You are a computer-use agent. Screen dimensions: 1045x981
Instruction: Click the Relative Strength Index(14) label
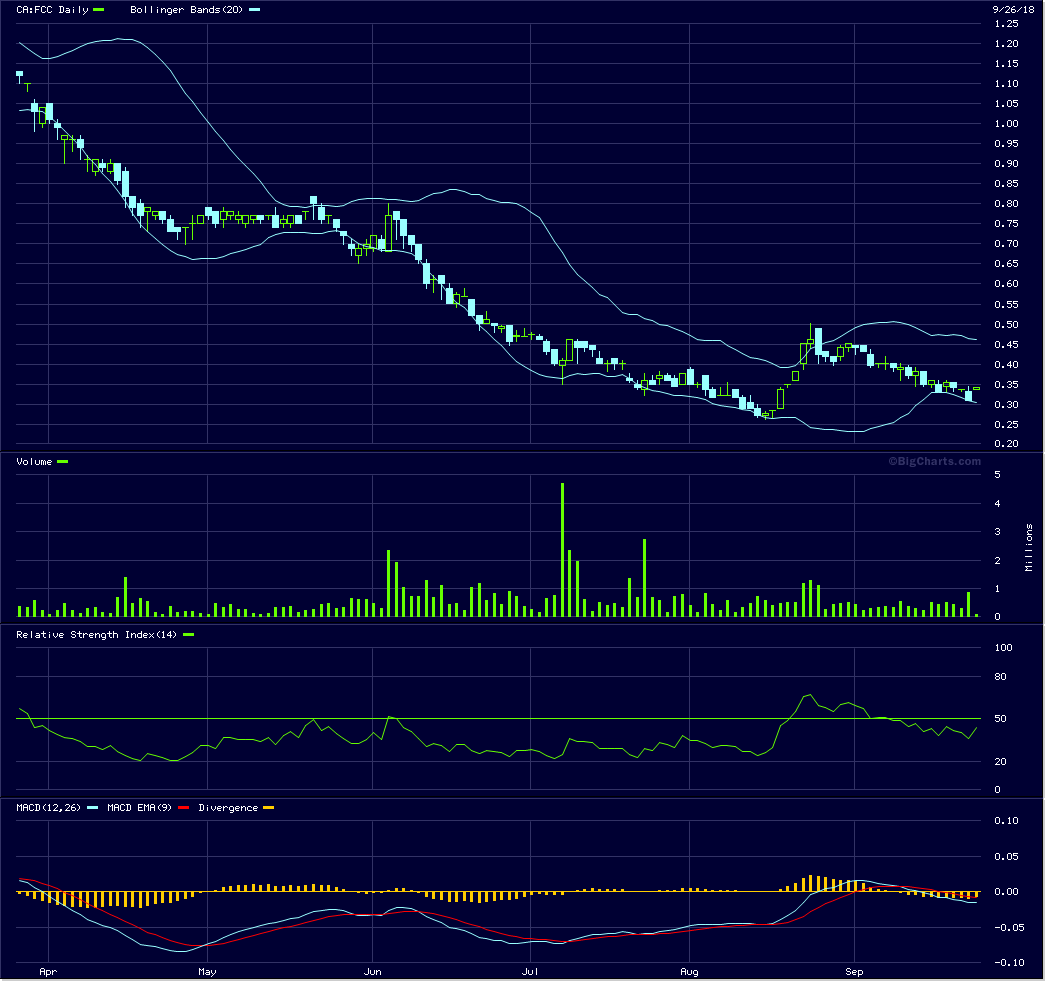(x=97, y=634)
